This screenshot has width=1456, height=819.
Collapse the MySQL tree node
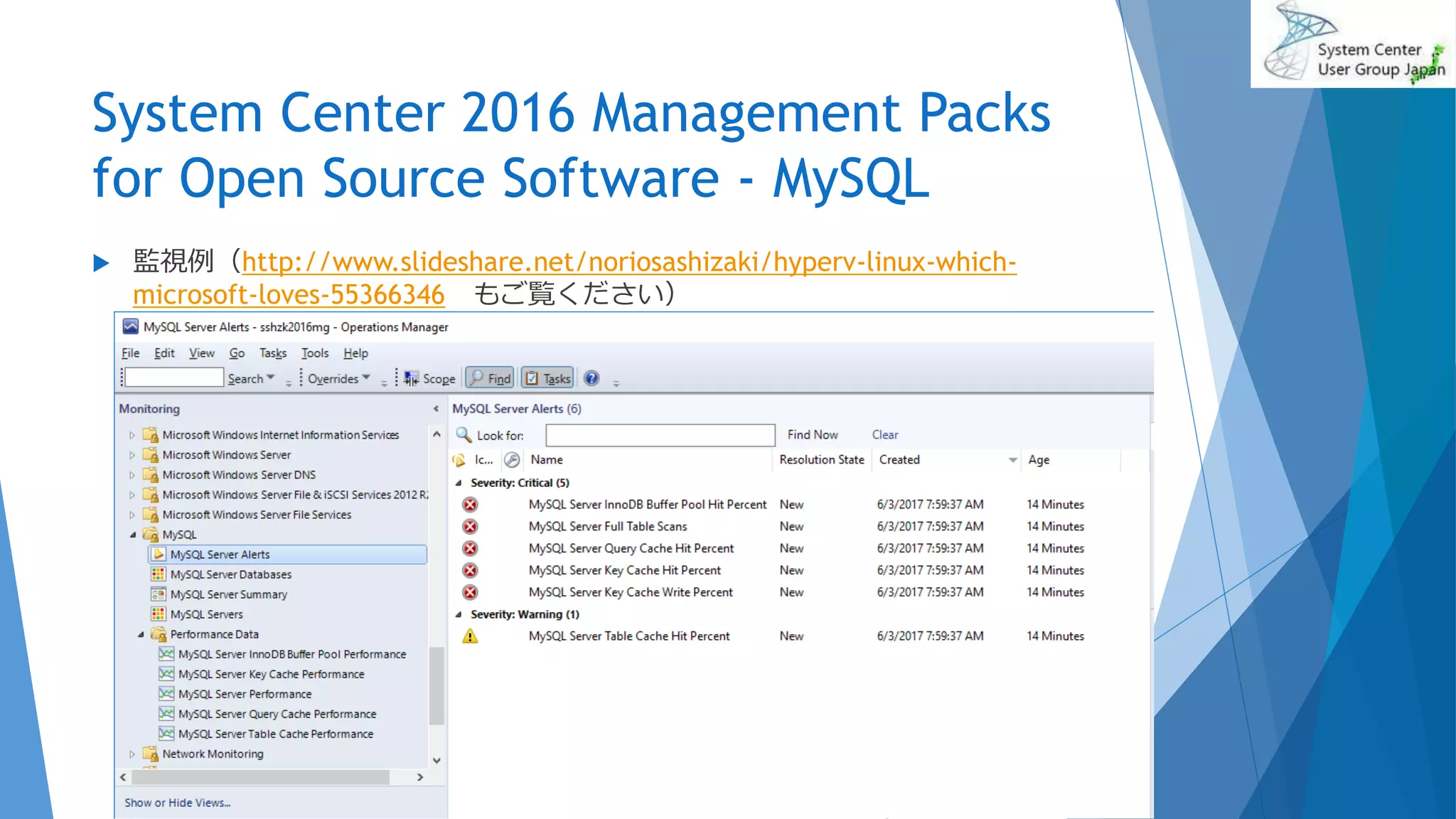132,535
